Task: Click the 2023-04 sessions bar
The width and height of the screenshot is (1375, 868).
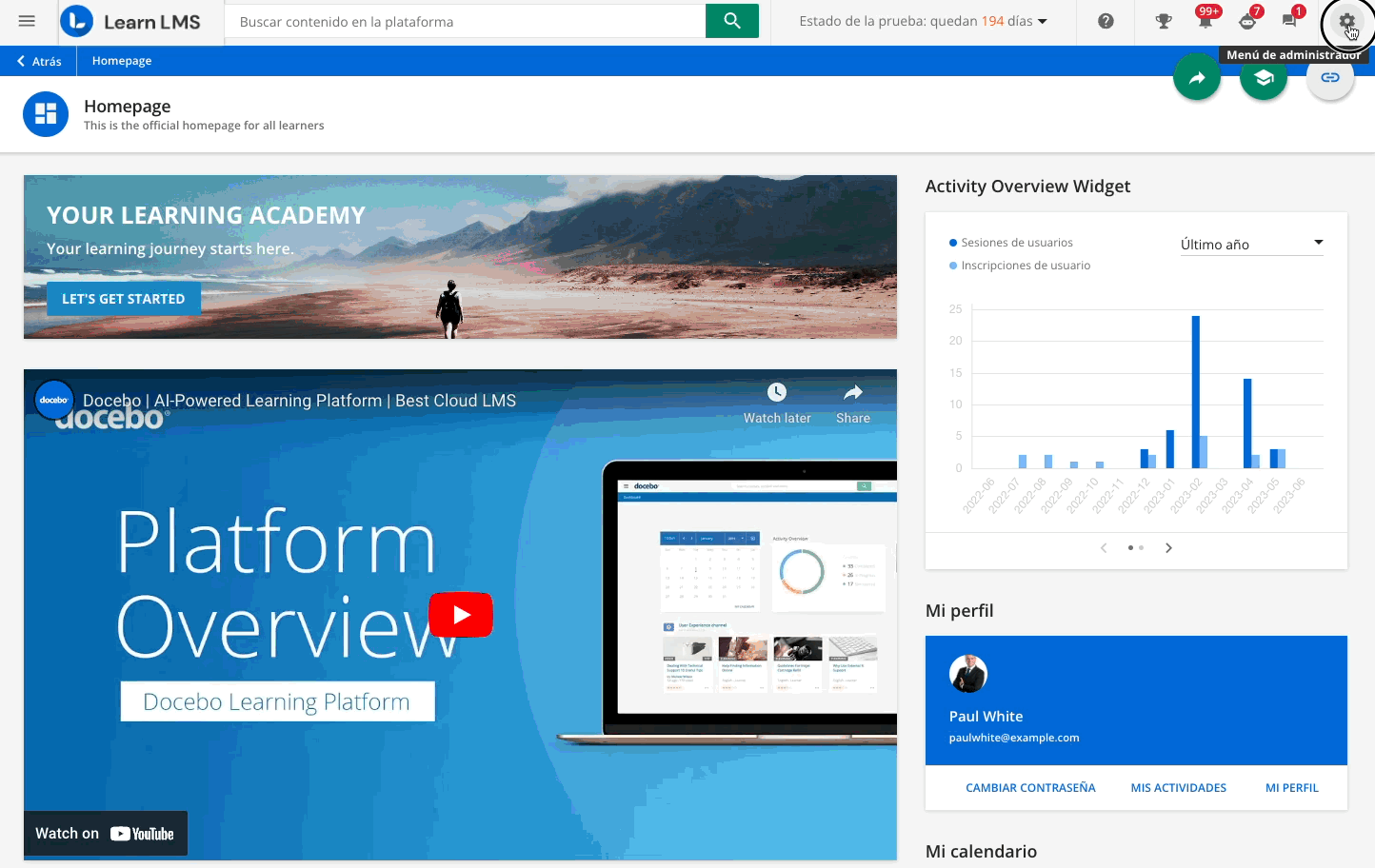Action: coord(1247,424)
